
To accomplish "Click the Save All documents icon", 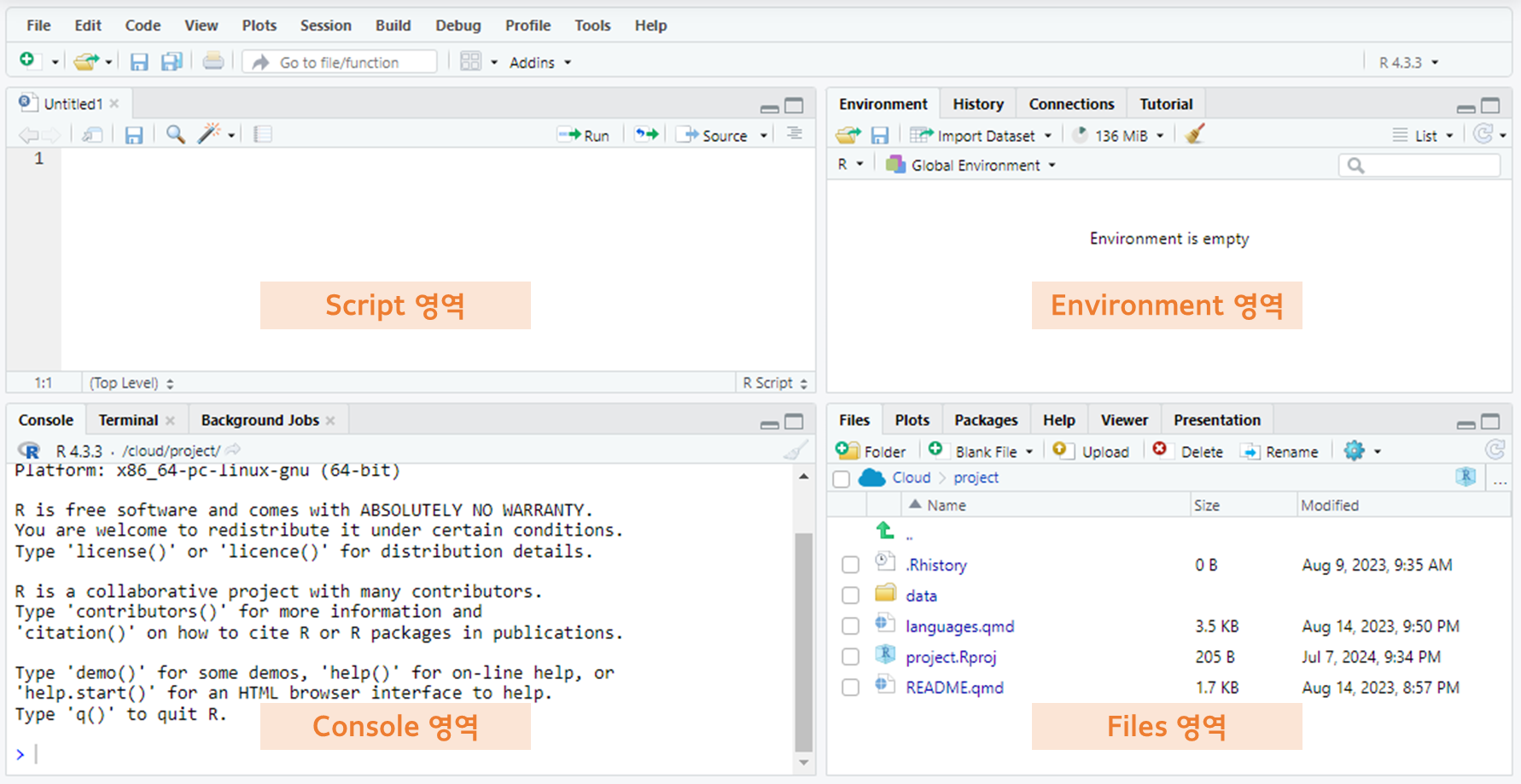I will tap(172, 61).
